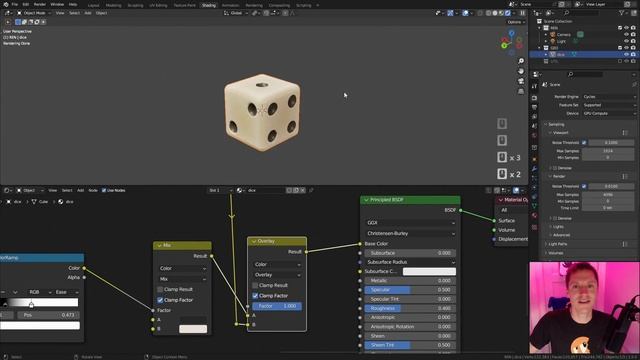Open the Tool properties tab icon
Image resolution: width=640 pixels, height=360 pixels.
click(x=534, y=87)
